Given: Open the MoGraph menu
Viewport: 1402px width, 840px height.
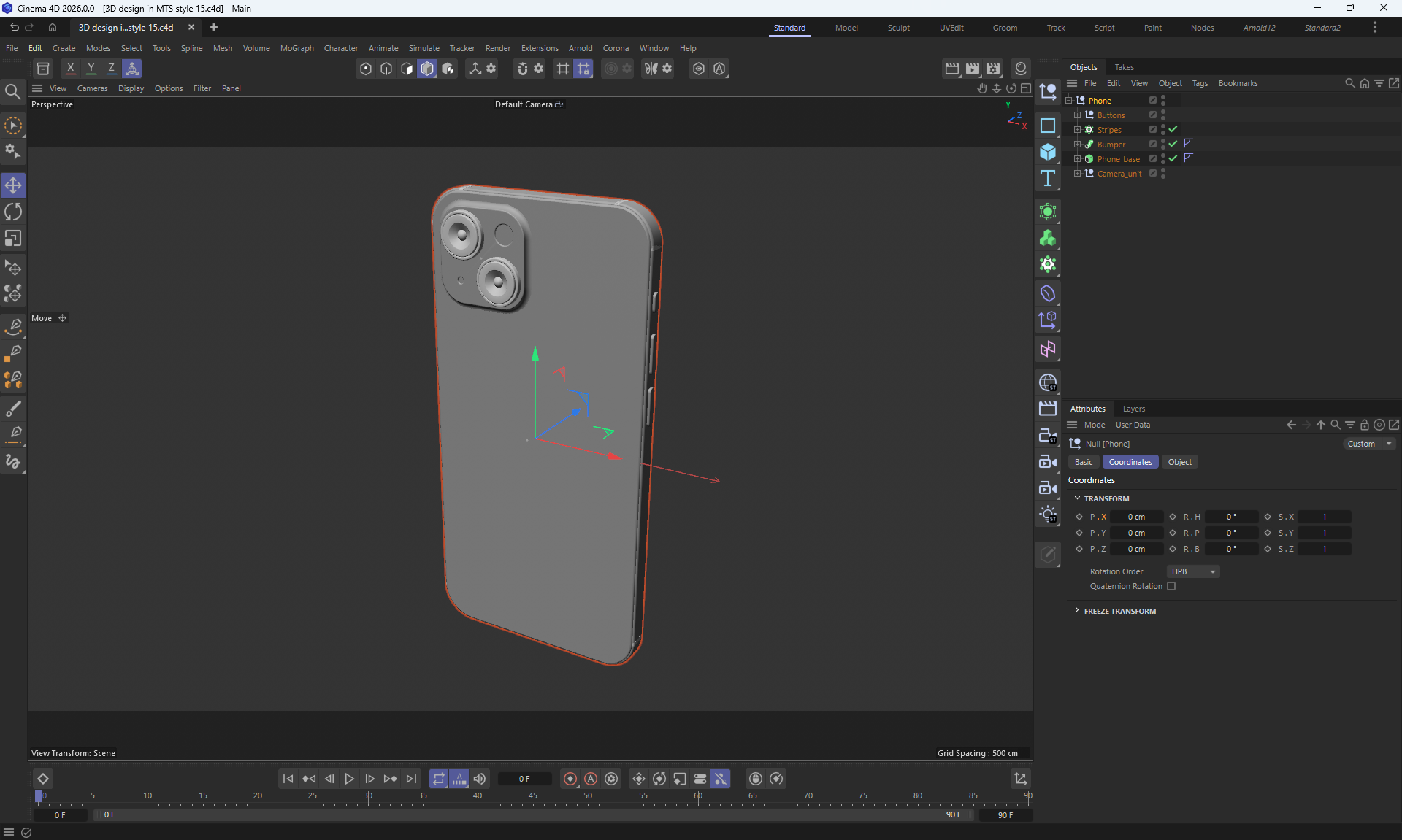Looking at the screenshot, I should click(x=296, y=48).
